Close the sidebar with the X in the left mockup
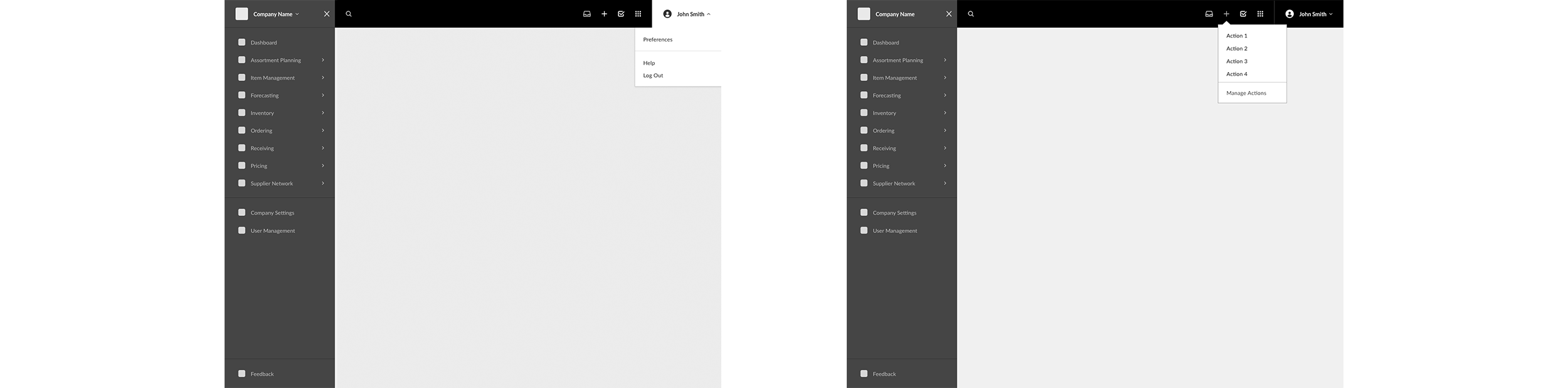1568x388 pixels. click(x=327, y=14)
